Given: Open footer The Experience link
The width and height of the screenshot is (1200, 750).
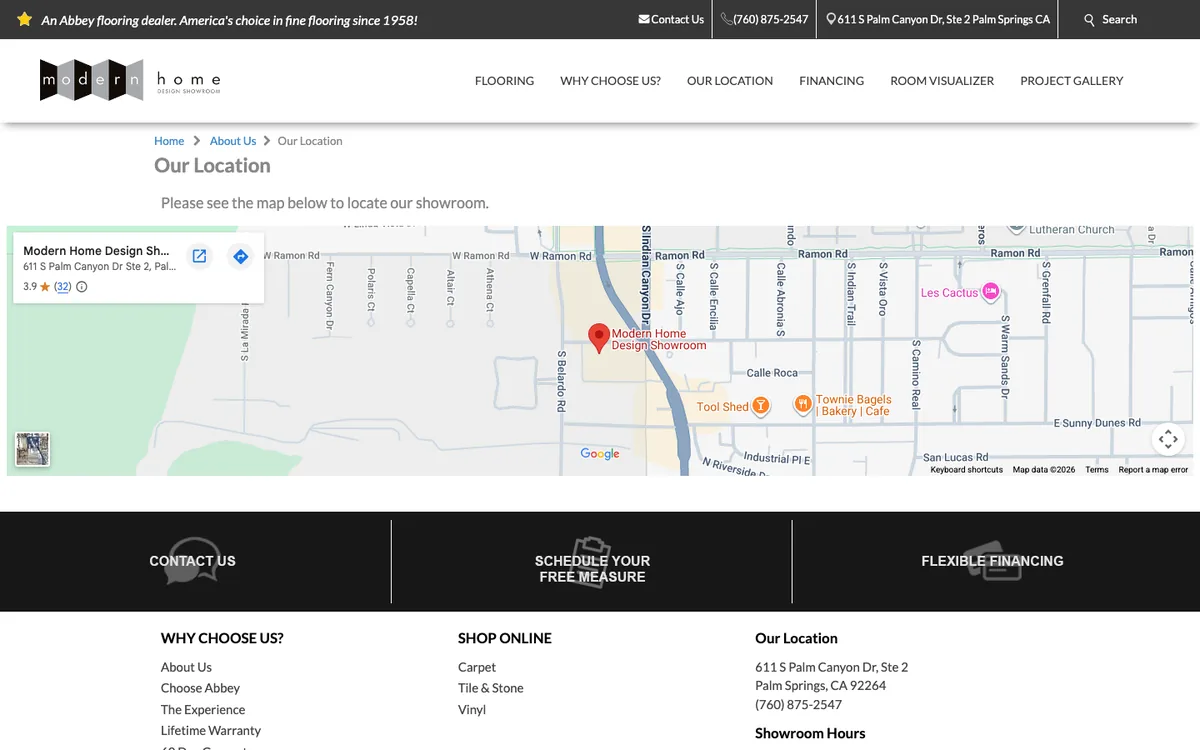Looking at the screenshot, I should (x=203, y=709).
